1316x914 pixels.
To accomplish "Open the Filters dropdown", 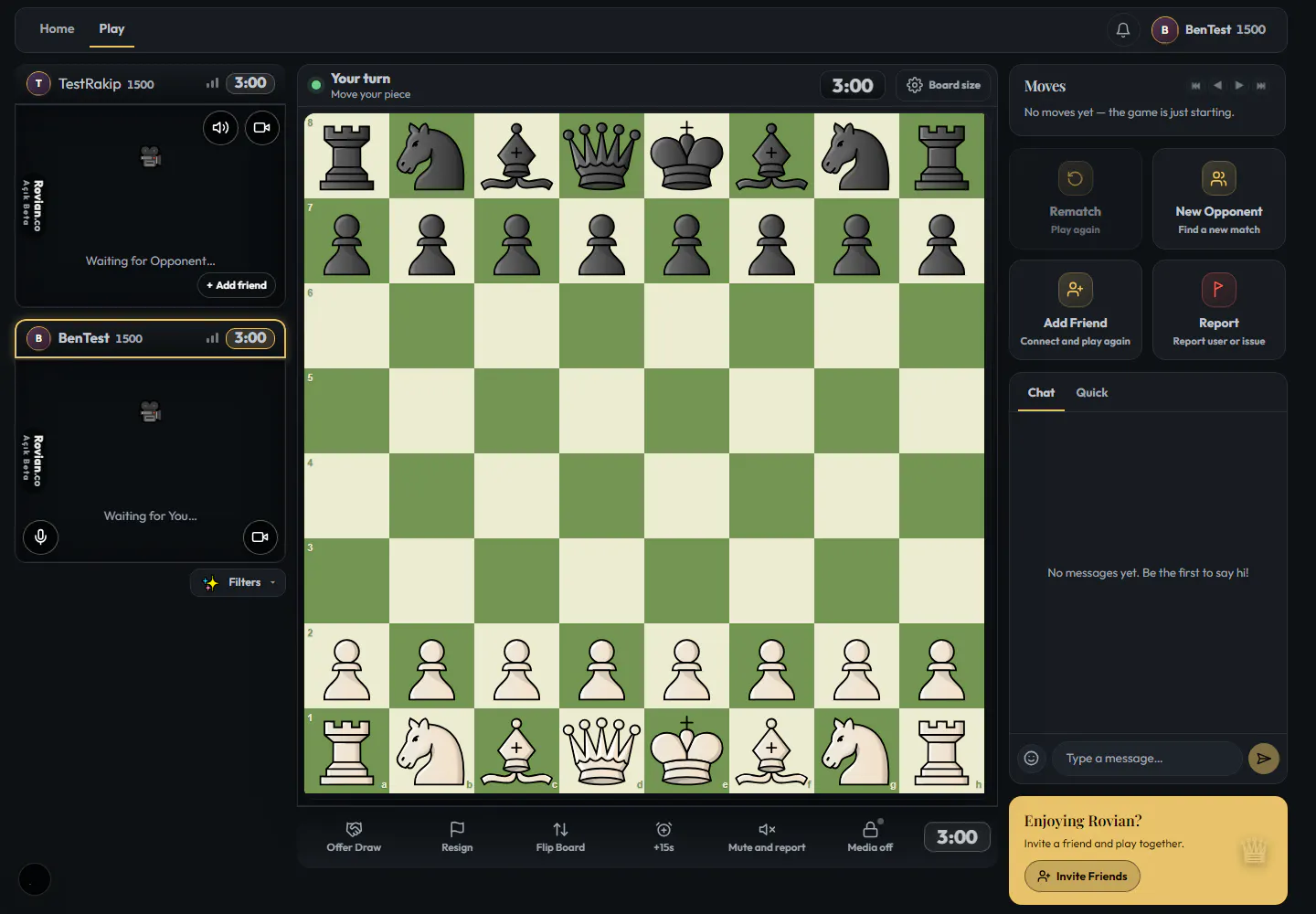I will 239,582.
